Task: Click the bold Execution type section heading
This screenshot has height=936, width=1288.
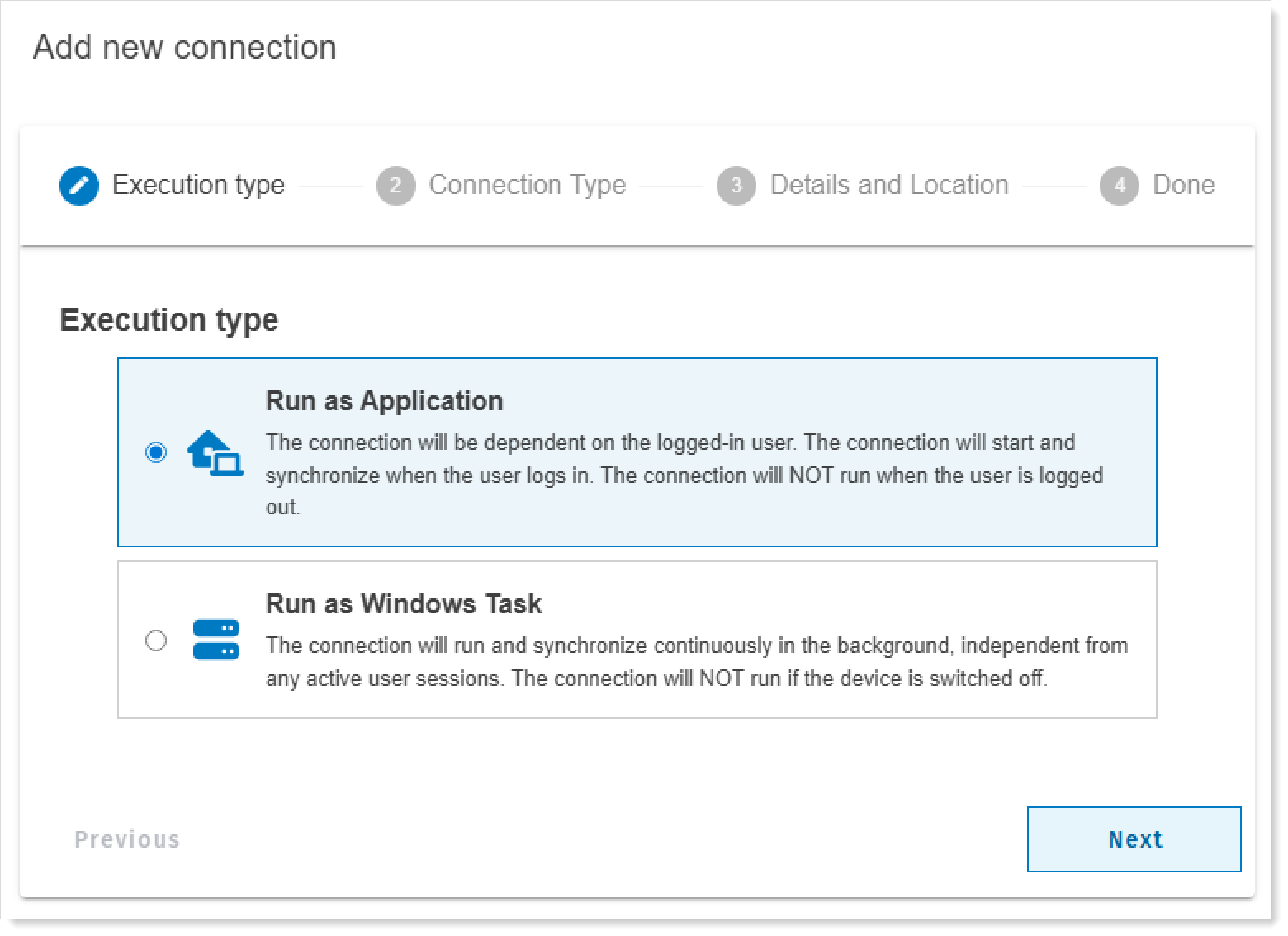Action: pos(169,320)
